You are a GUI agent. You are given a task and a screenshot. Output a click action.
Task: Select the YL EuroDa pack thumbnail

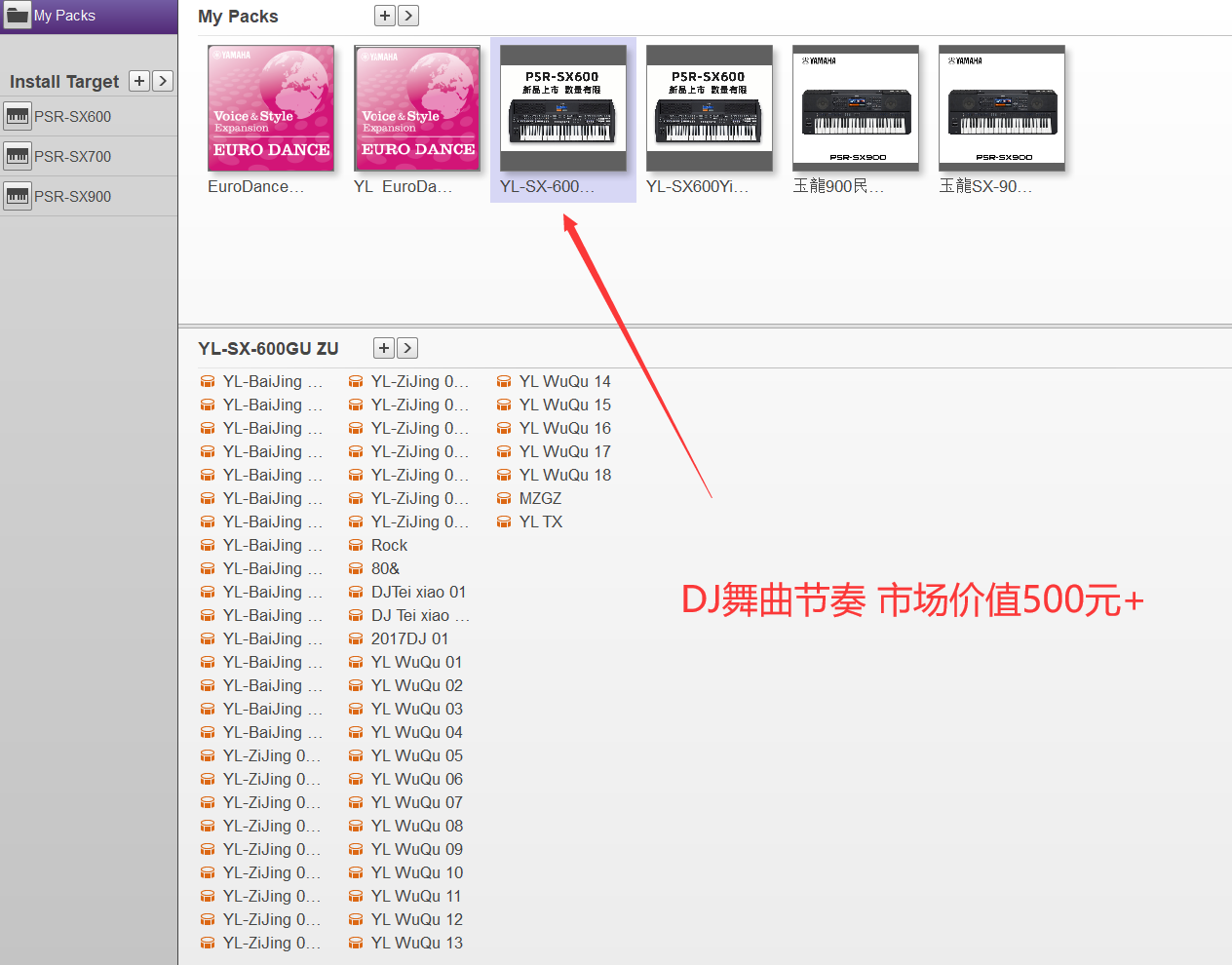[x=417, y=108]
